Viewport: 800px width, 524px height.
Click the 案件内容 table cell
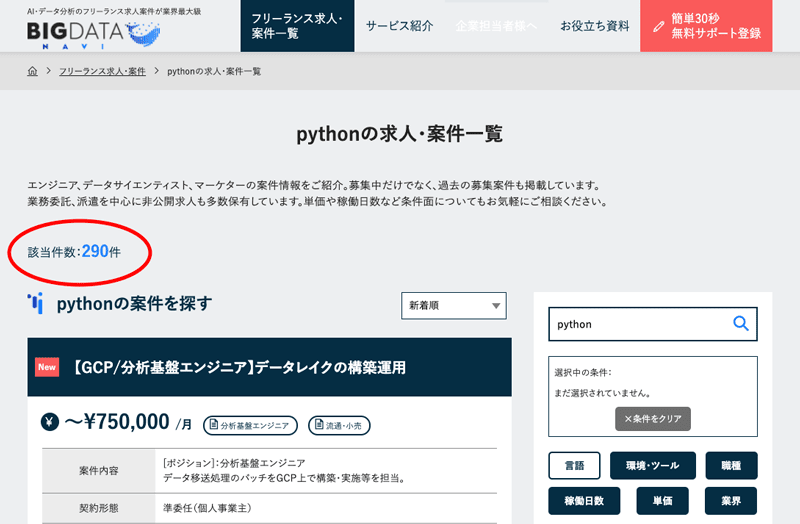(x=98, y=471)
